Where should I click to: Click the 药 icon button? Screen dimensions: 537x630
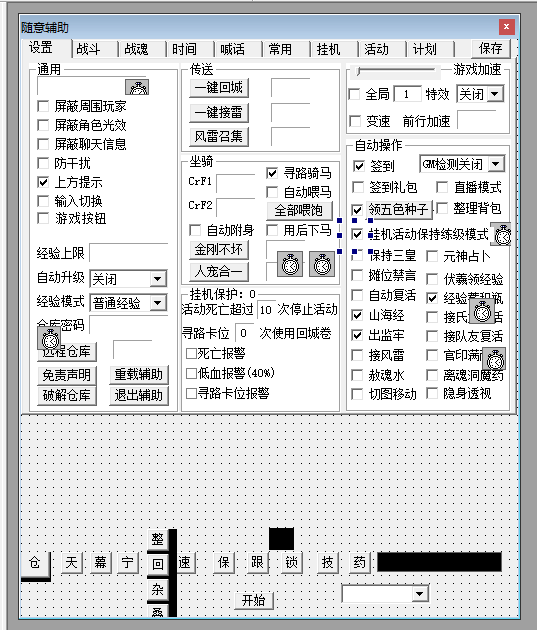coord(359,562)
